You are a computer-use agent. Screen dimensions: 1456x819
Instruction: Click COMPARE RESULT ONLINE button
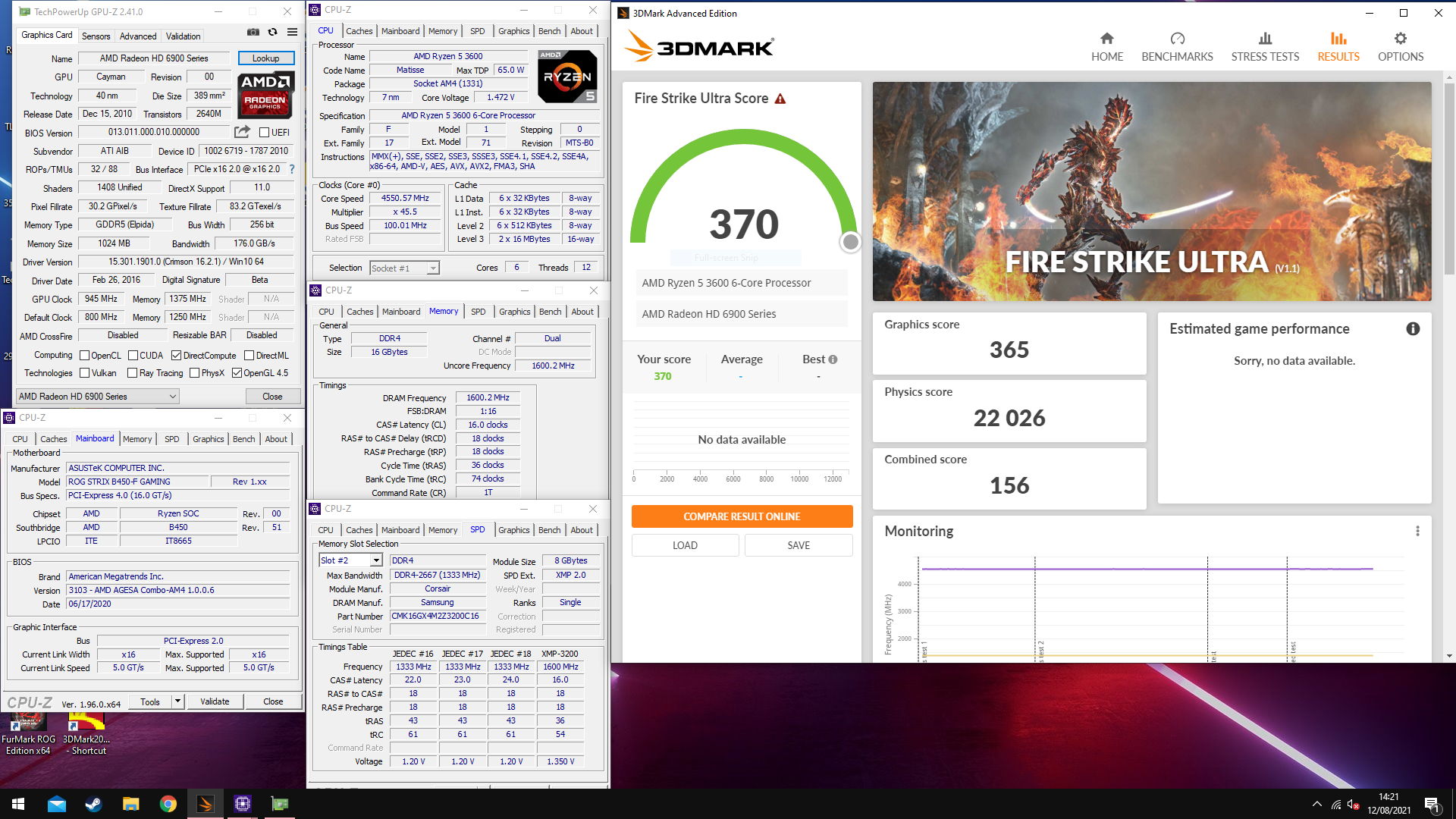click(742, 516)
